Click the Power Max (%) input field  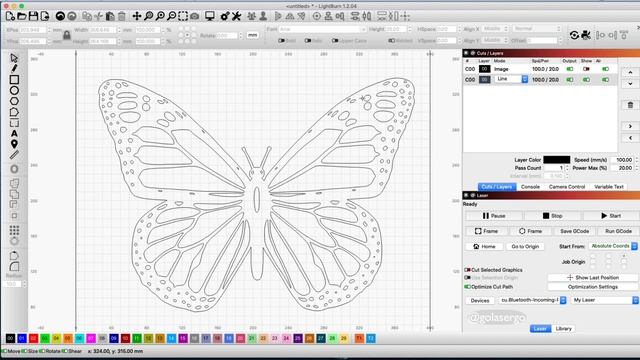tap(622, 168)
